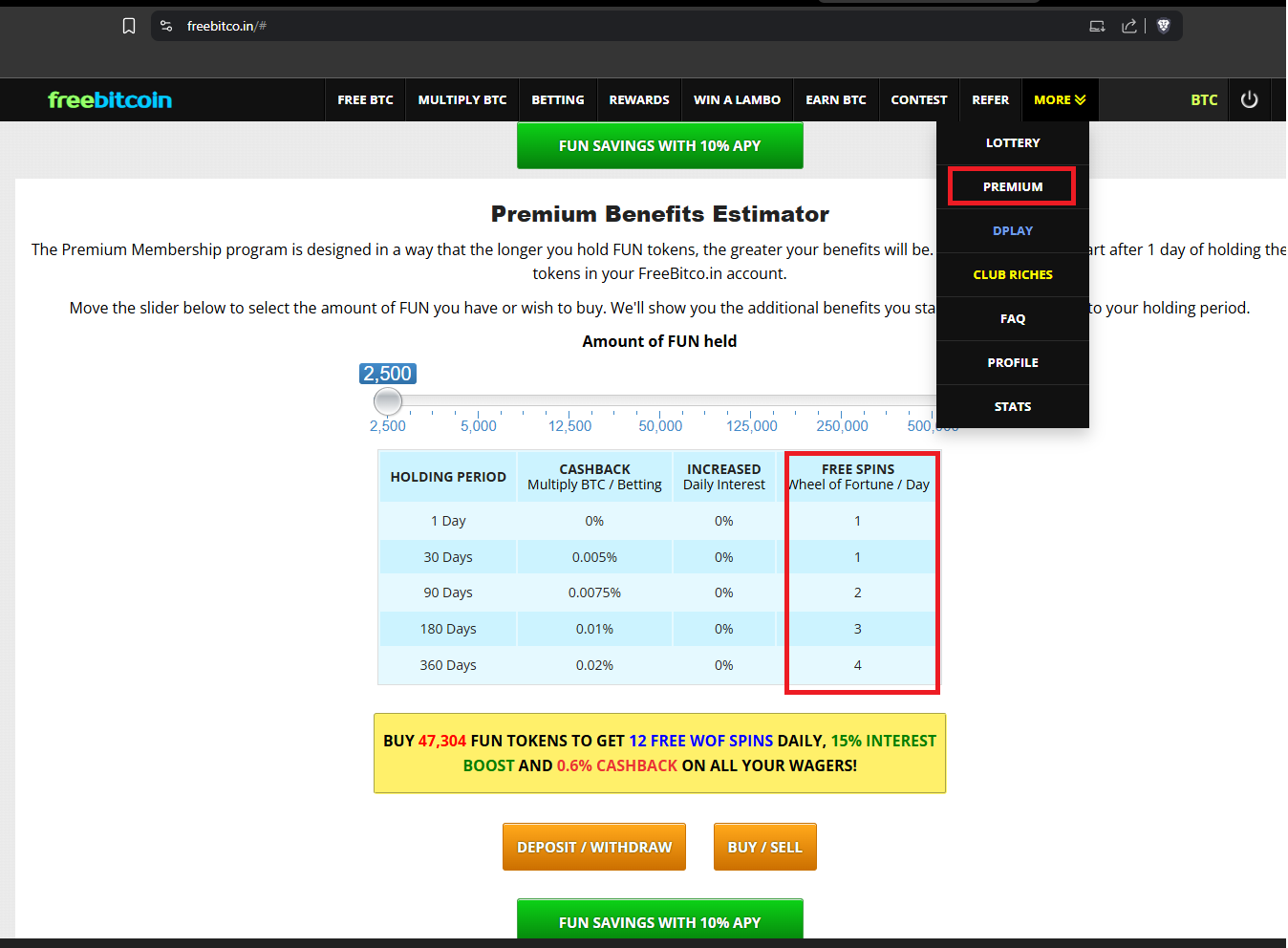Click the 90 Days row label
This screenshot has height=948, width=1288.
[448, 592]
